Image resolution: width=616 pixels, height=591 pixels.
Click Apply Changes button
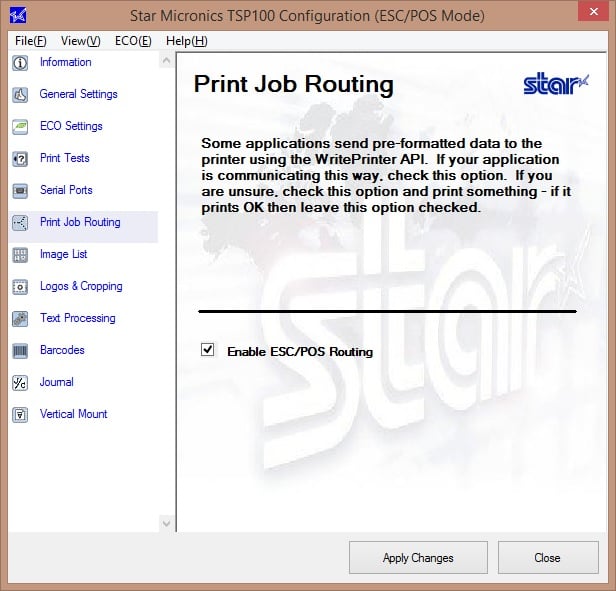pyautogui.click(x=418, y=558)
